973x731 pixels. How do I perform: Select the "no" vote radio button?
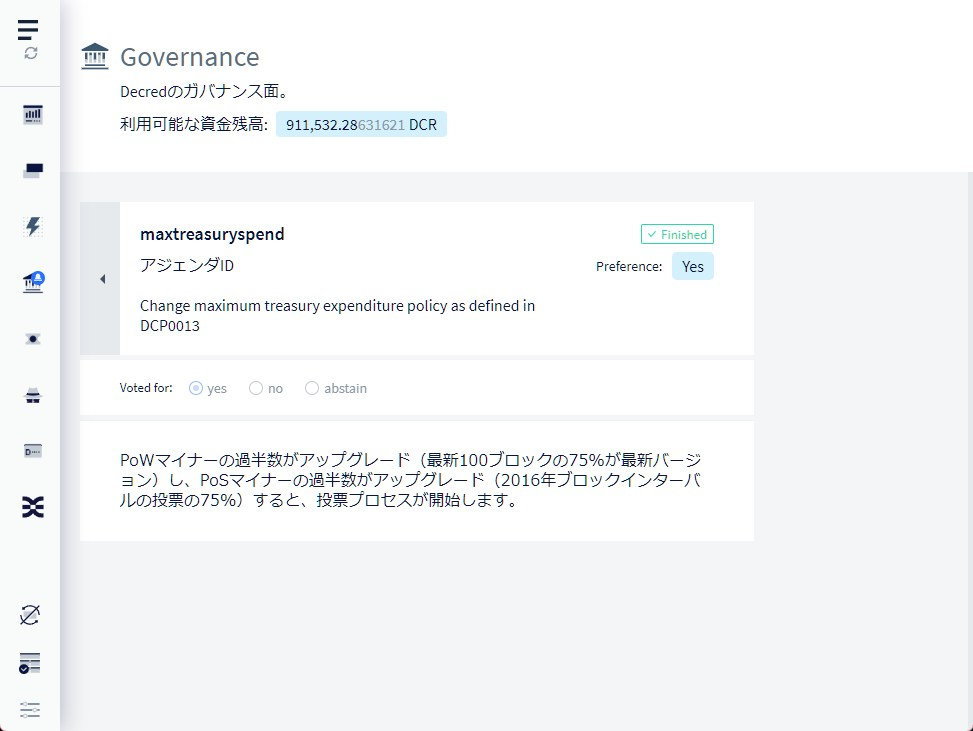[x=256, y=388]
